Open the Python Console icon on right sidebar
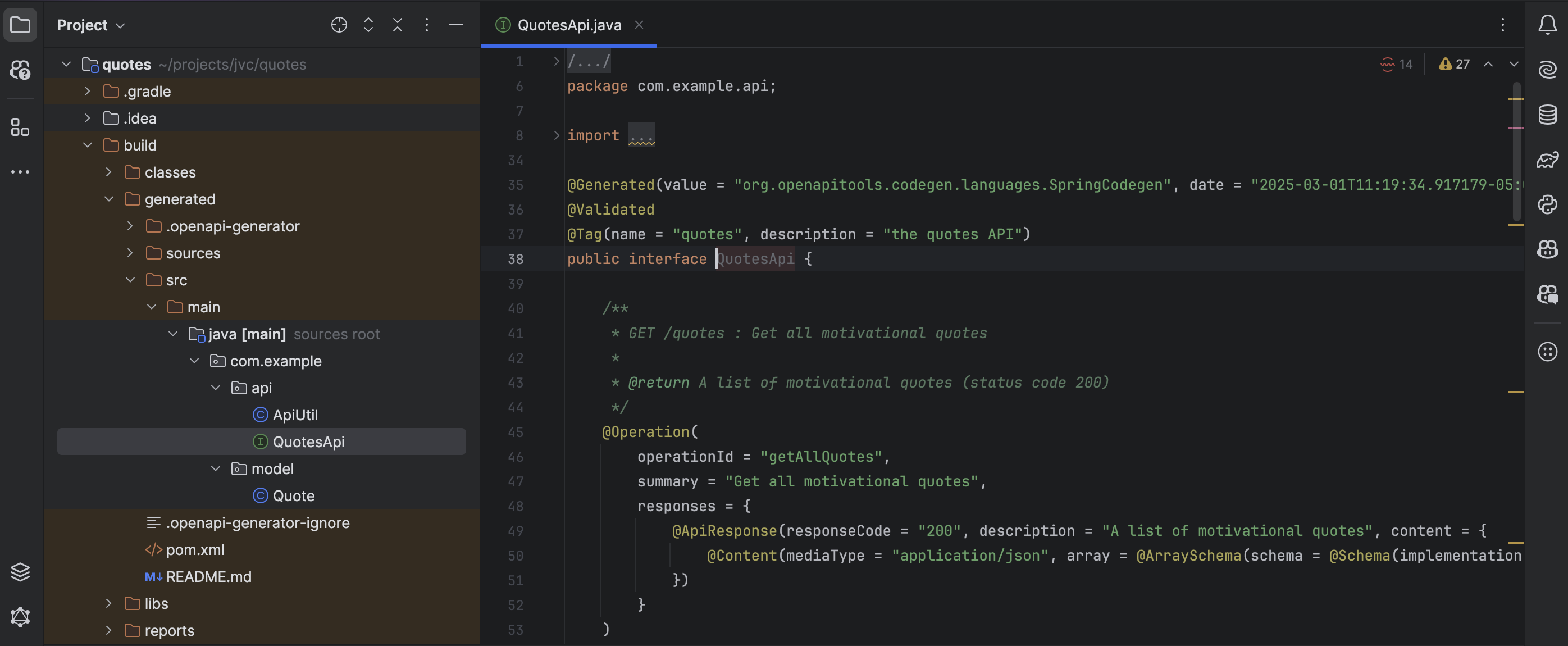The height and width of the screenshot is (646, 1568). pos(1547,204)
